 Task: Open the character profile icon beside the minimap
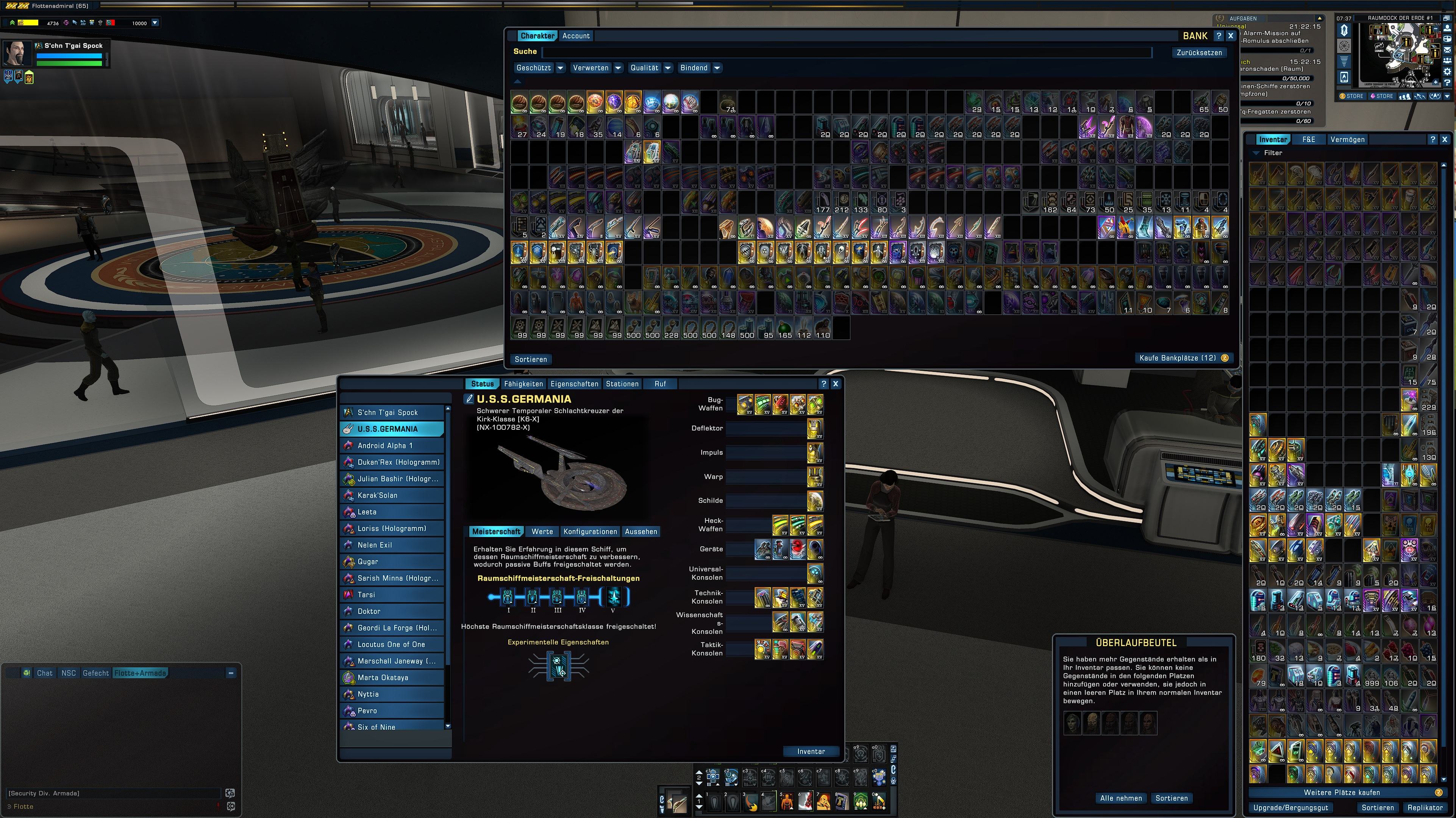[x=1448, y=28]
